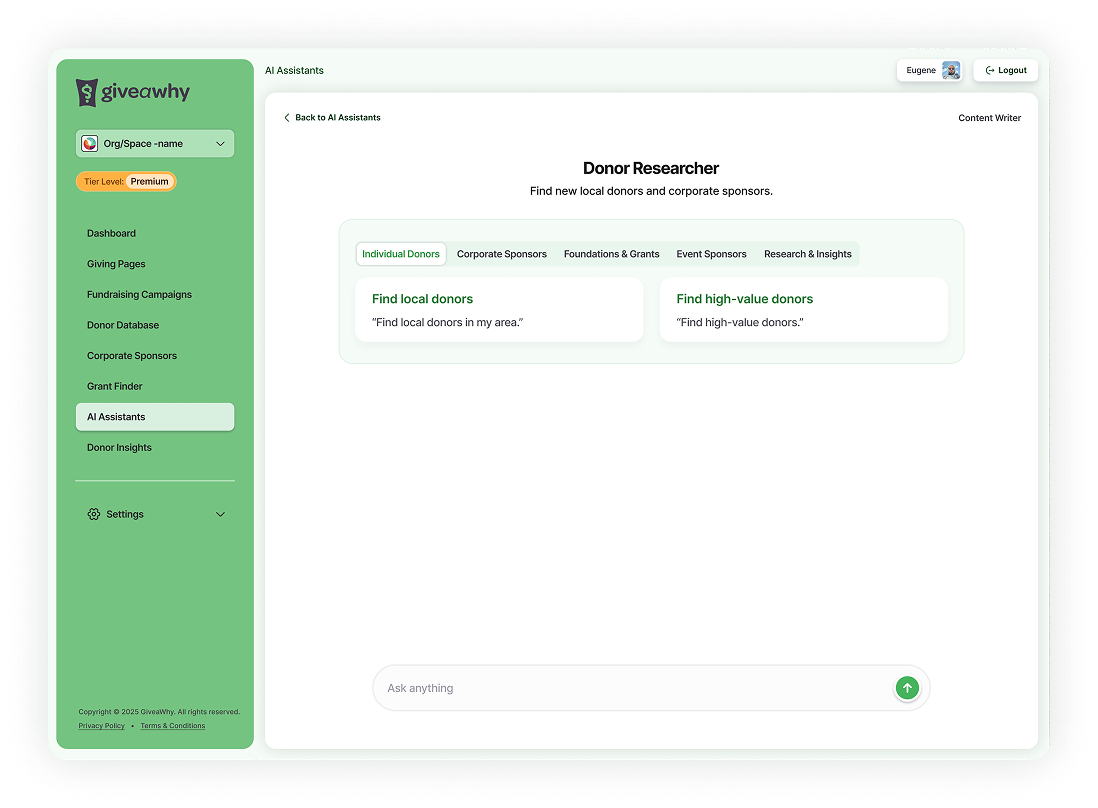
Task: Open the Foundations & Grants tab
Action: (x=611, y=254)
